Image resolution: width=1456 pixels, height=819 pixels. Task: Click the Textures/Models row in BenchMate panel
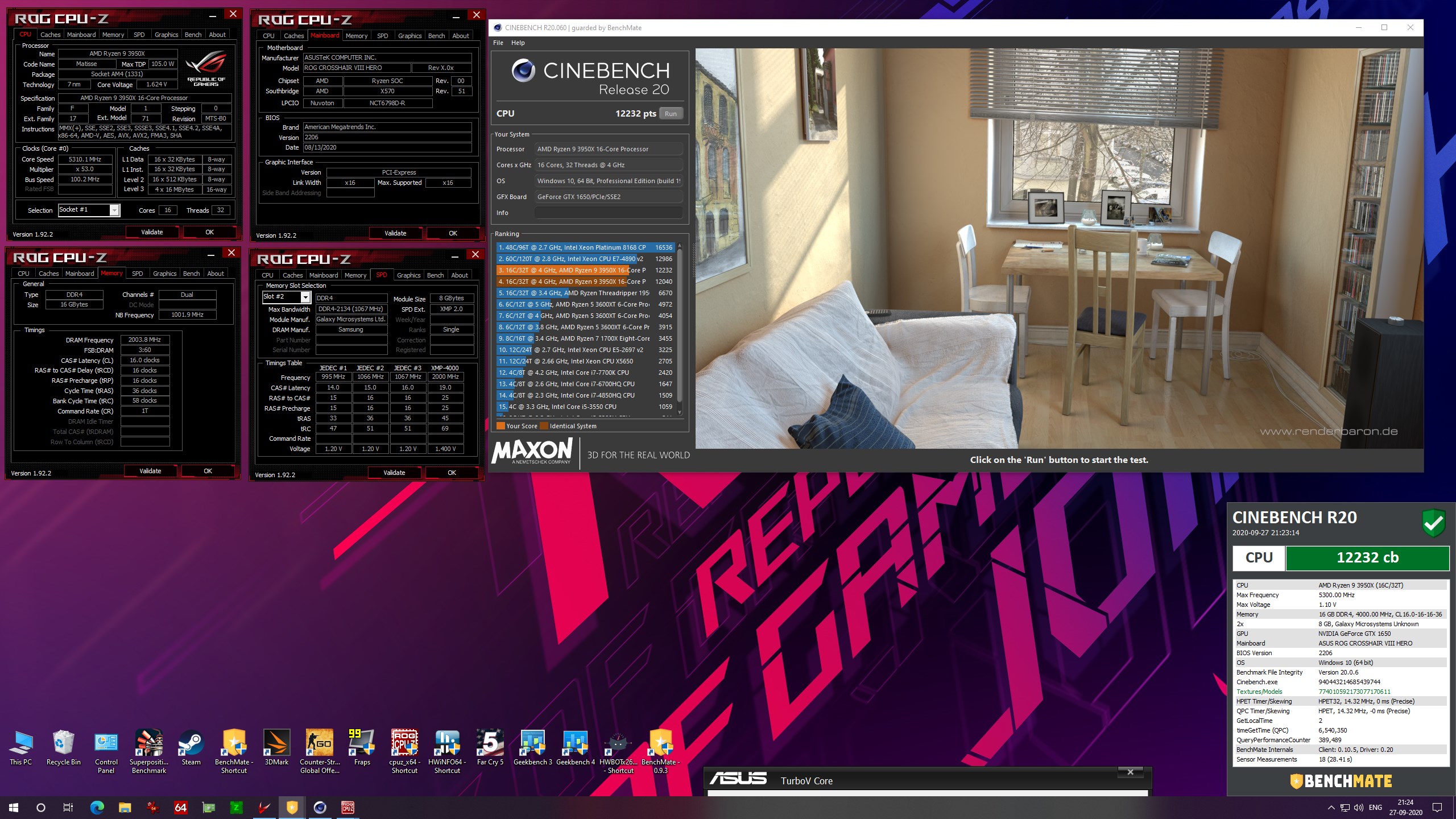[x=1341, y=692]
